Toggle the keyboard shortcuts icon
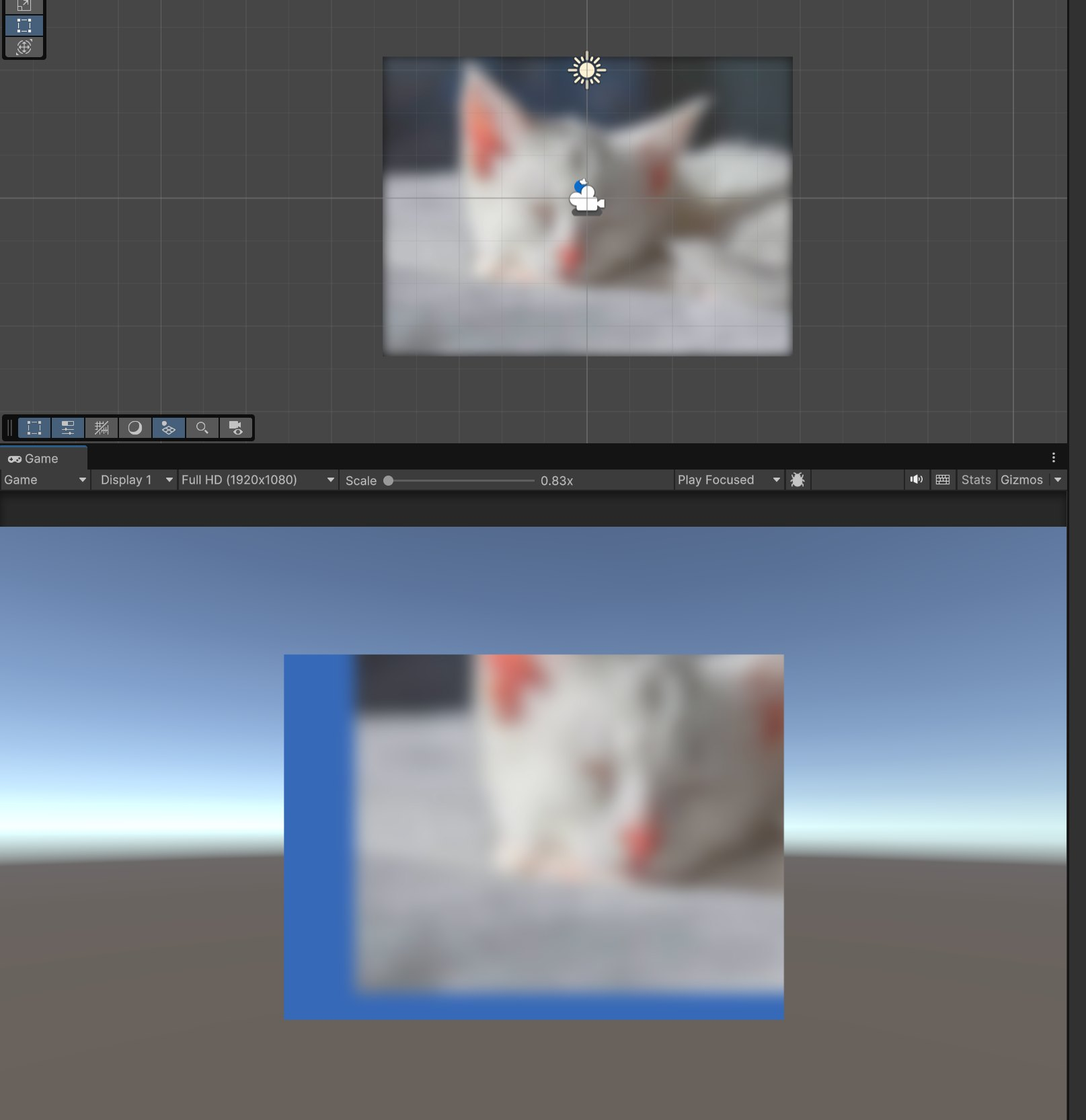The height and width of the screenshot is (1120, 1086). [943, 480]
